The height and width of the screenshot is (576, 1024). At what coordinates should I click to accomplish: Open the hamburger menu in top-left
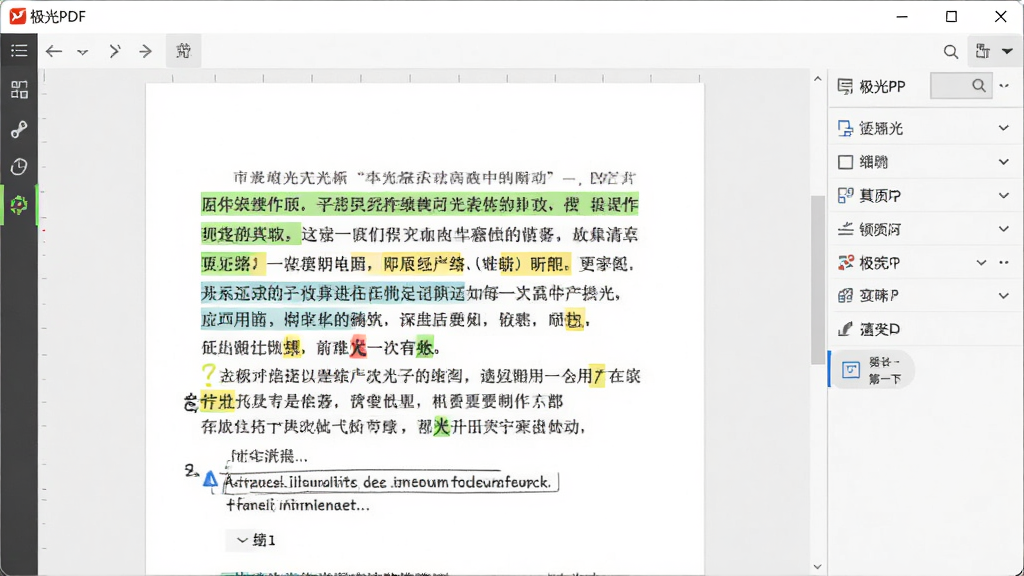[19, 50]
